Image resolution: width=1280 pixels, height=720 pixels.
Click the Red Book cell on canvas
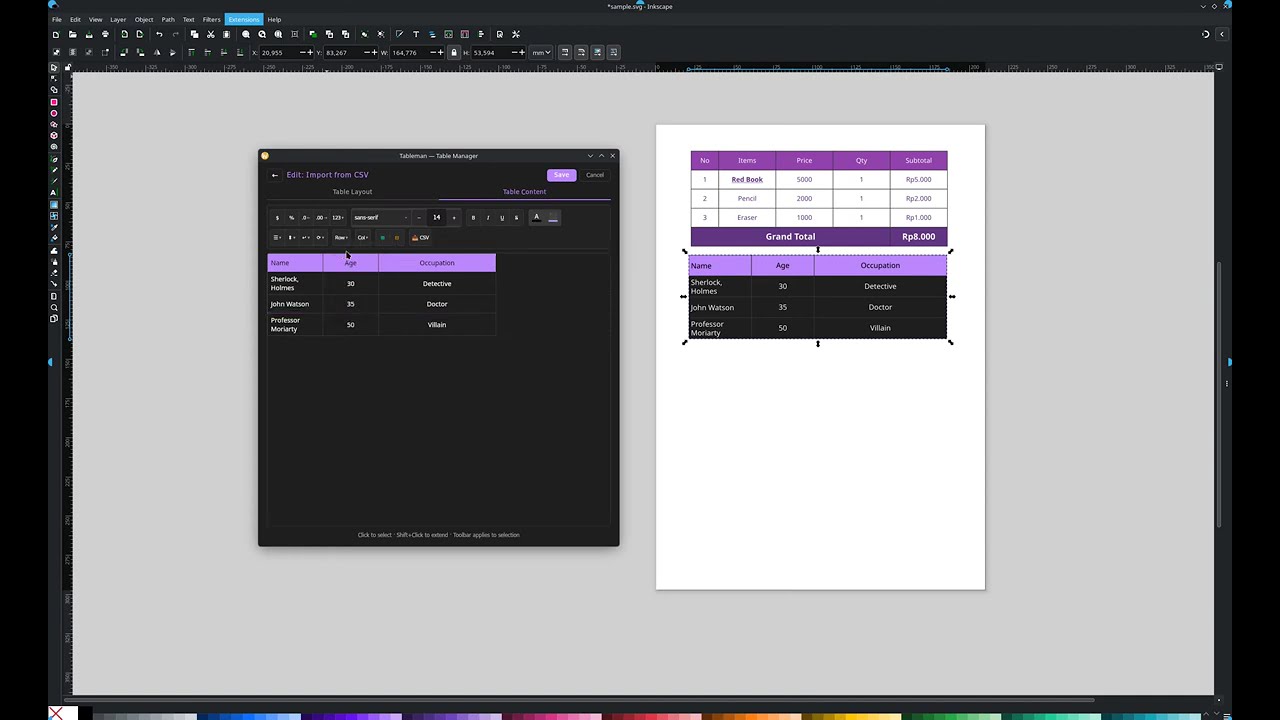pyautogui.click(x=747, y=179)
